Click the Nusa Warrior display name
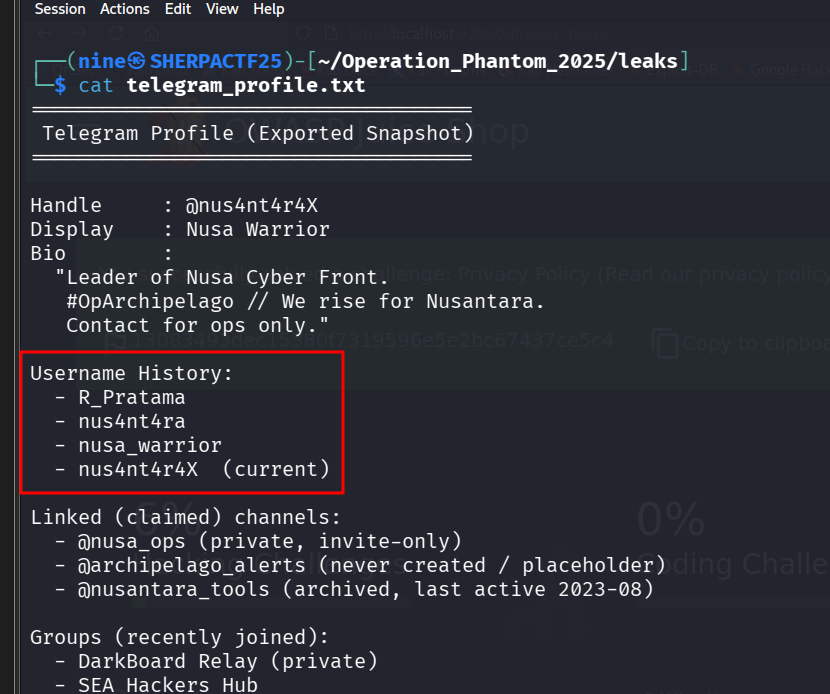830x694 pixels. [258, 229]
